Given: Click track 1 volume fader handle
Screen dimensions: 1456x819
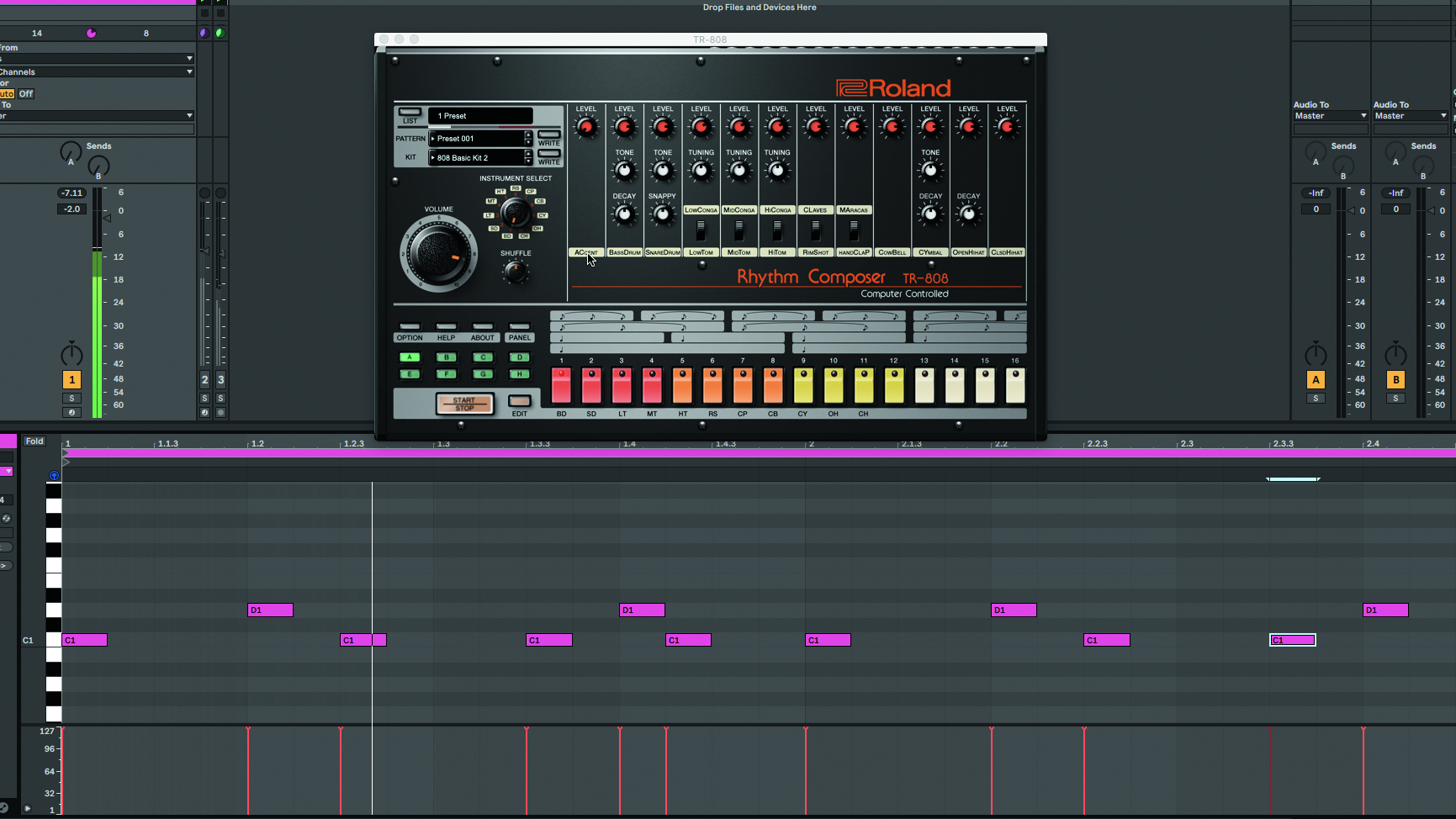Looking at the screenshot, I should tap(107, 218).
